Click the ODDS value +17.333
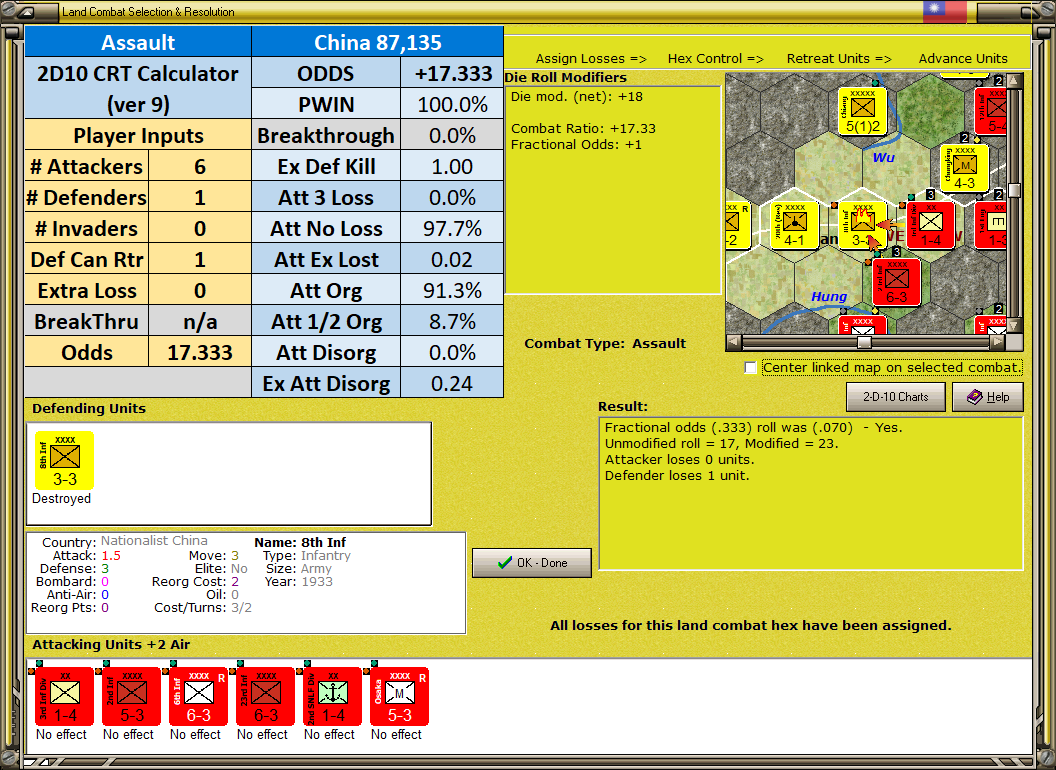Image resolution: width=1056 pixels, height=770 pixels. coord(452,73)
